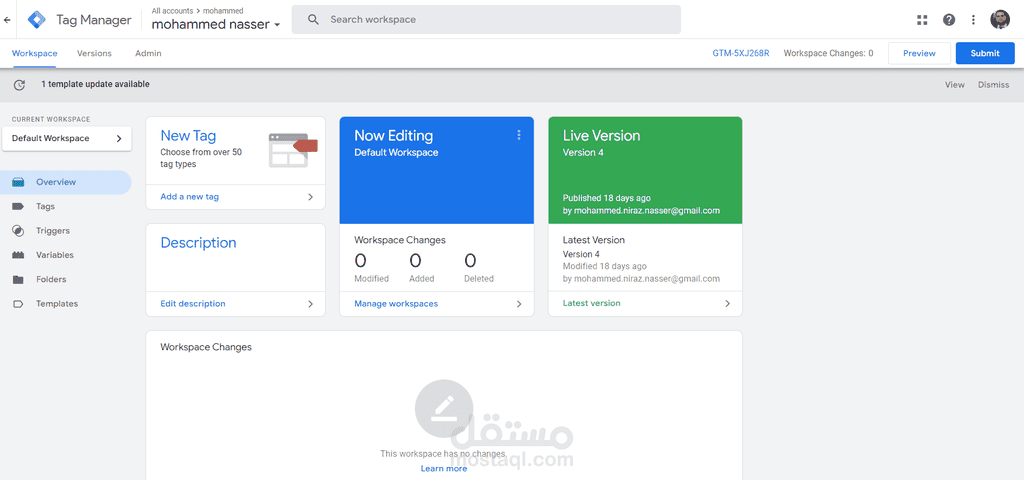Click the Tag Manager logo icon
Viewport: 1024px width, 480px height.
pyautogui.click(x=37, y=20)
